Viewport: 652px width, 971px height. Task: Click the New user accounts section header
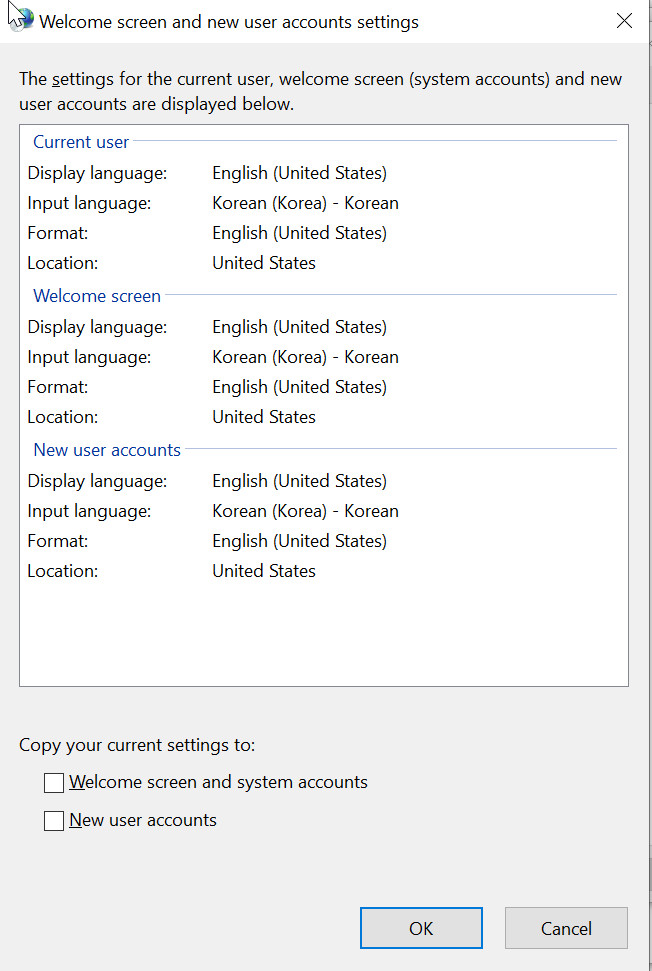pyautogui.click(x=107, y=450)
